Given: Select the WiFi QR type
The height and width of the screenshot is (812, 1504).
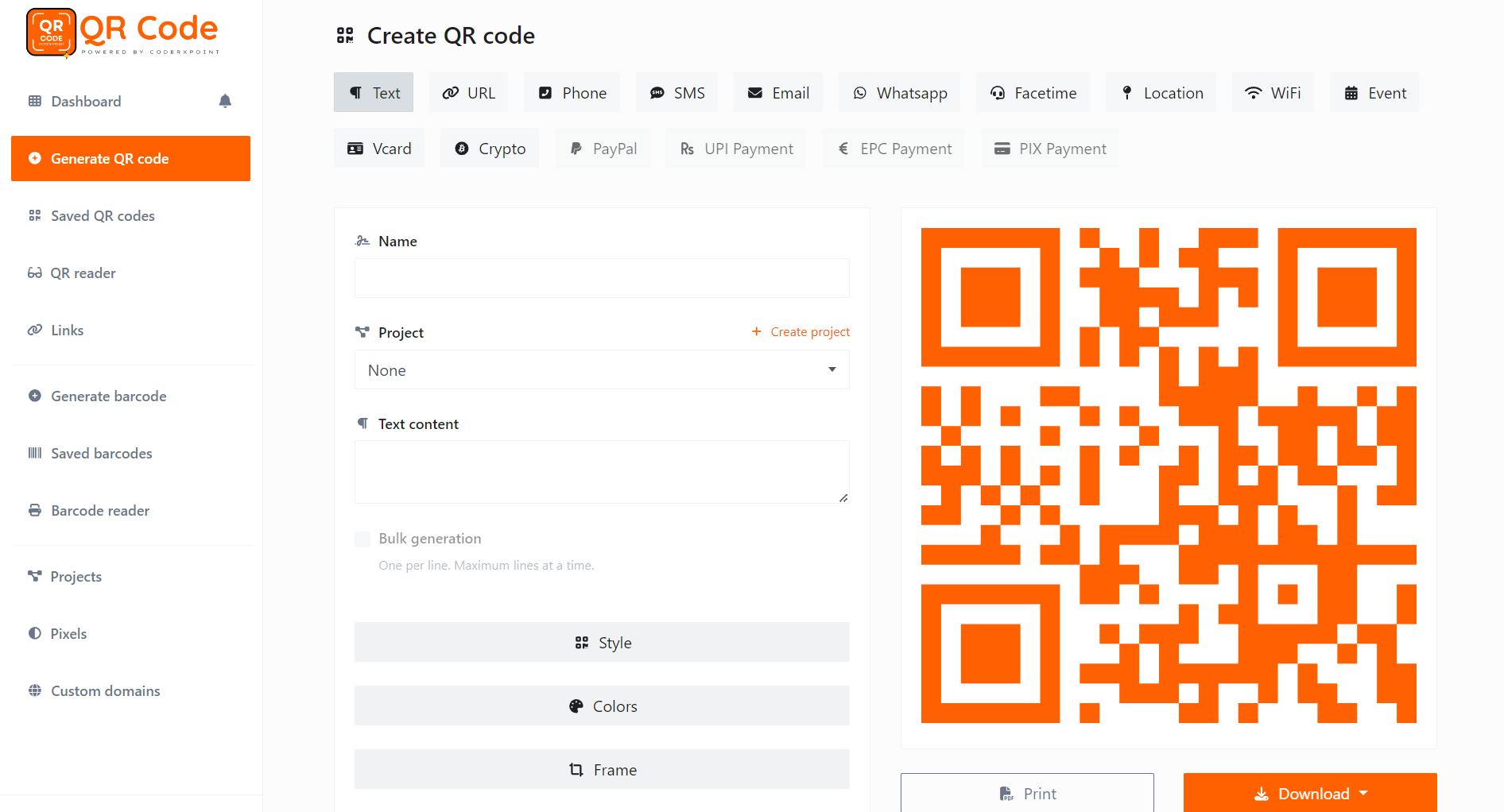Looking at the screenshot, I should pyautogui.click(x=1273, y=93).
